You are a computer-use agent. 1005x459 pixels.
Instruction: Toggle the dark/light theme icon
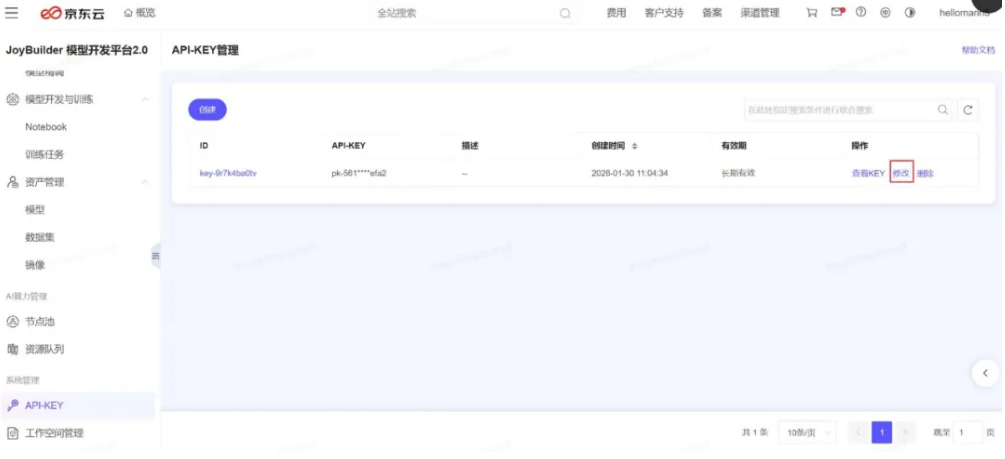coord(909,13)
